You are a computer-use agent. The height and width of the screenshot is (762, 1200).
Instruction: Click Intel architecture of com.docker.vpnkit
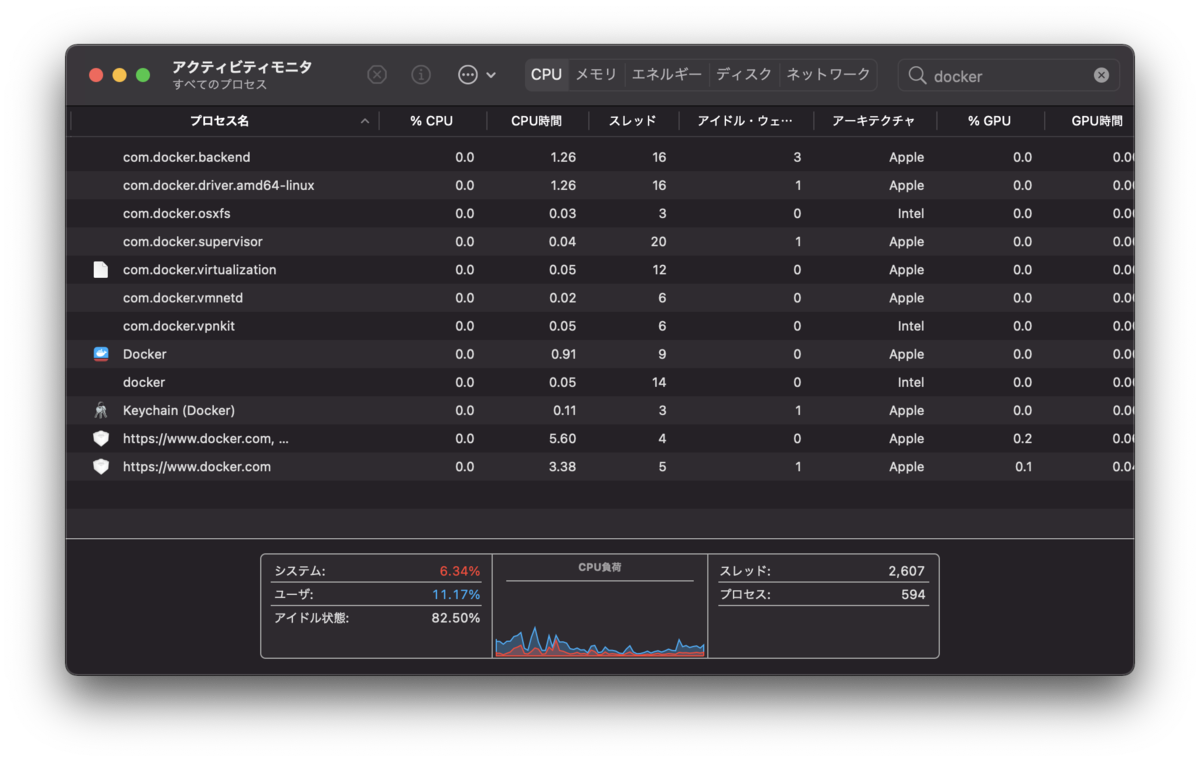(x=910, y=326)
